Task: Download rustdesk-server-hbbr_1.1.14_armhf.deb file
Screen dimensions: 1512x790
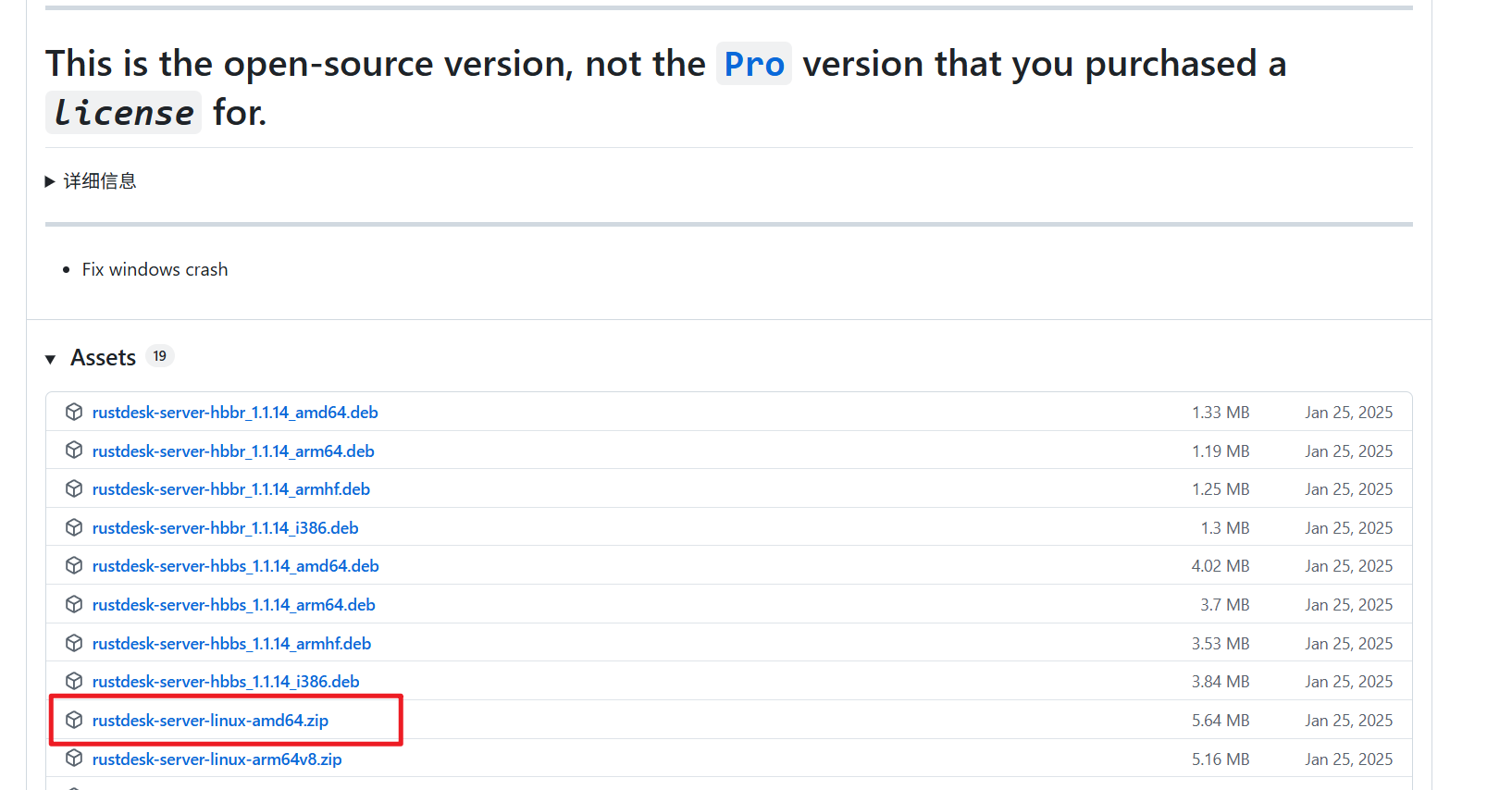Action: point(231,489)
